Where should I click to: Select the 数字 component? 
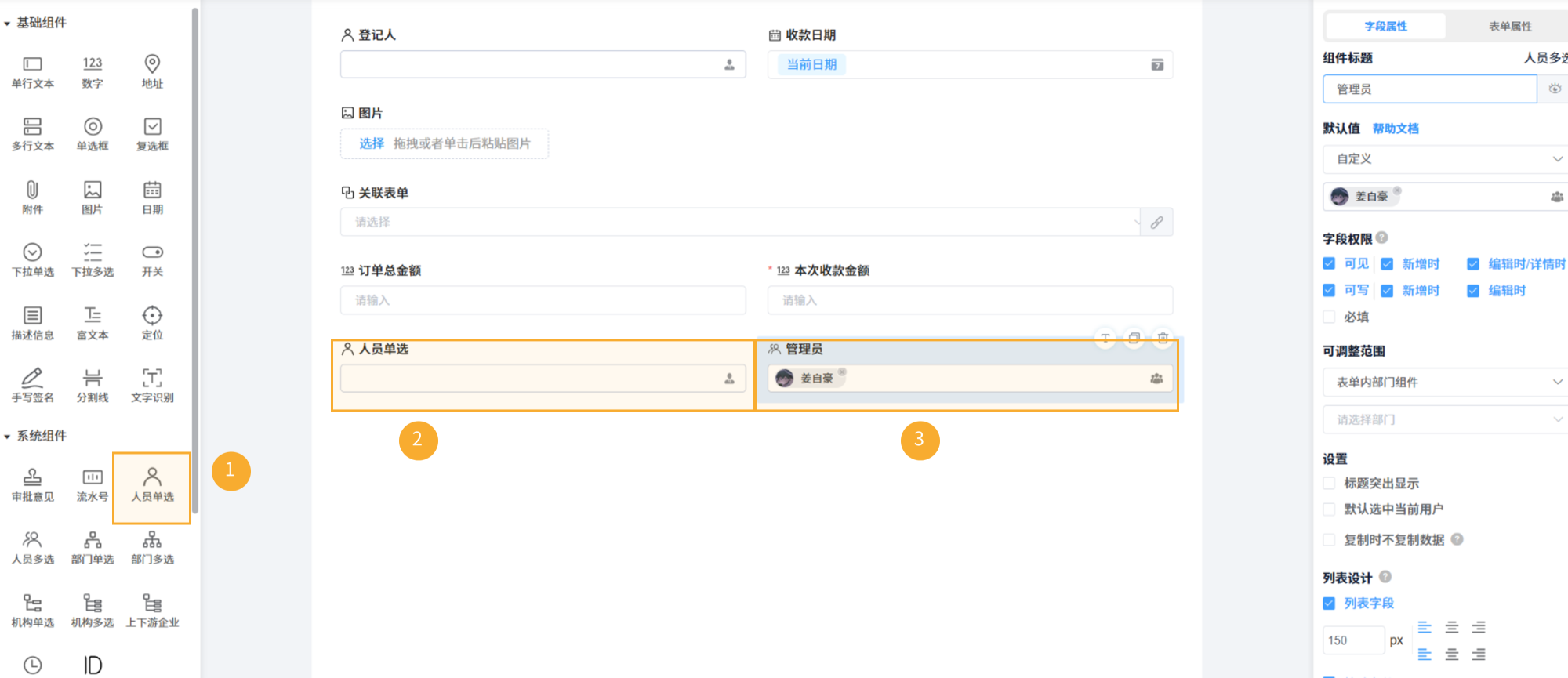[93, 72]
